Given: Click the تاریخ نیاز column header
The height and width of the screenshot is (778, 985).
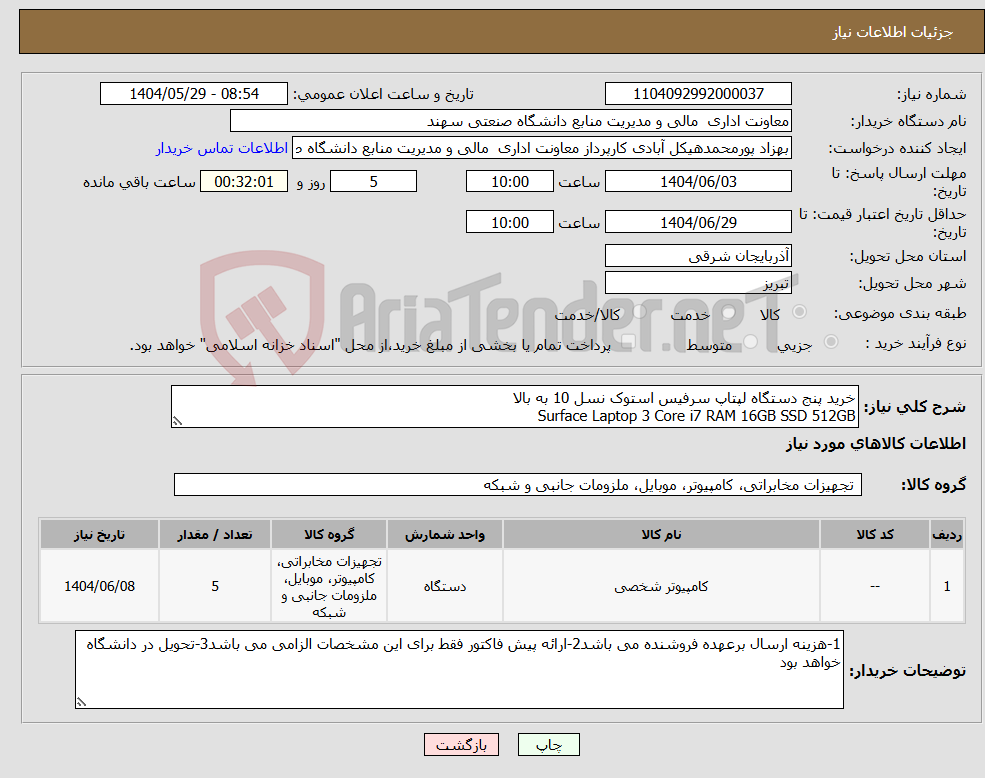Looking at the screenshot, I should tap(99, 534).
